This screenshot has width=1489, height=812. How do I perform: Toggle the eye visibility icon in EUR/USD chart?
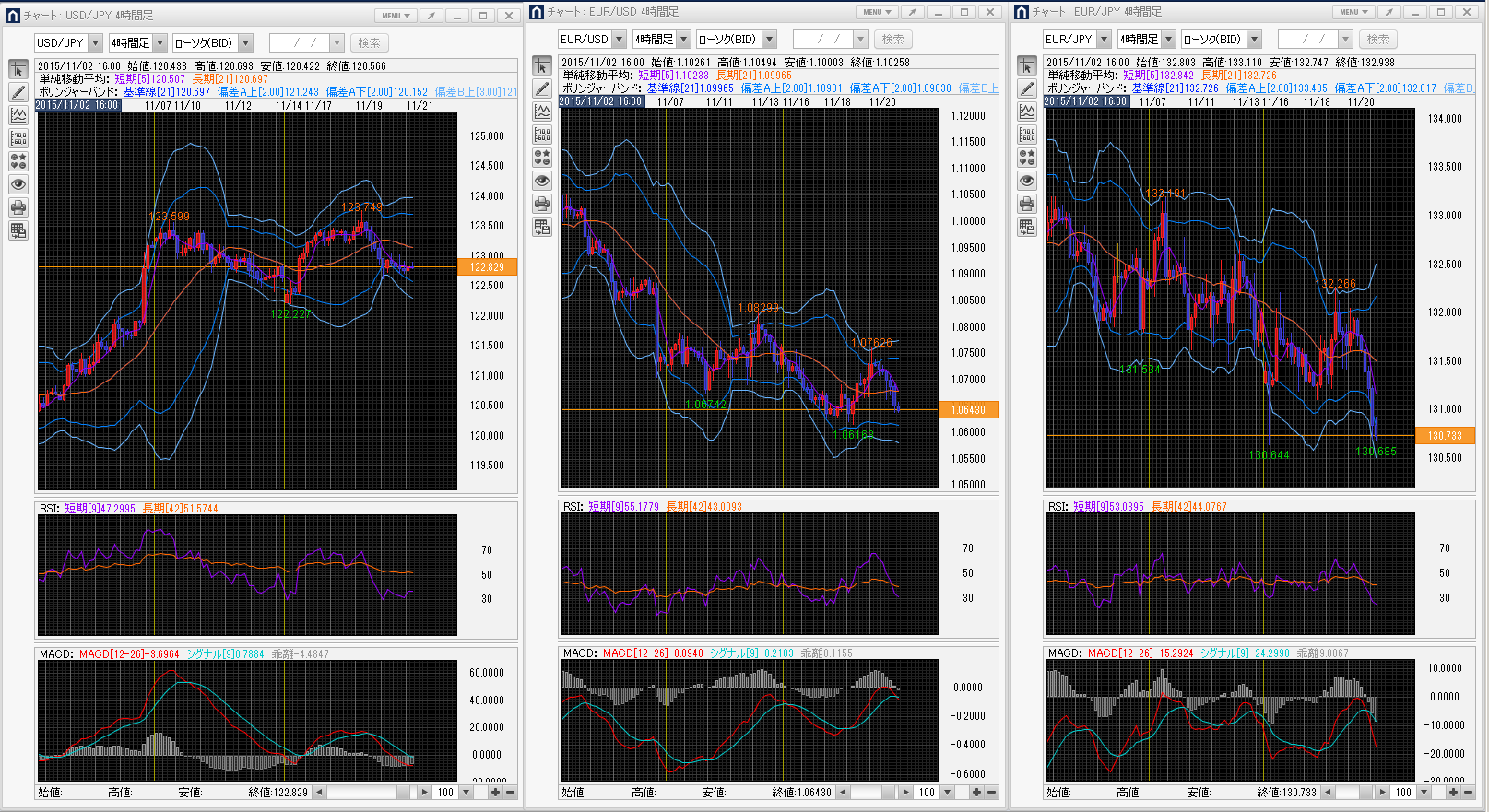542,181
